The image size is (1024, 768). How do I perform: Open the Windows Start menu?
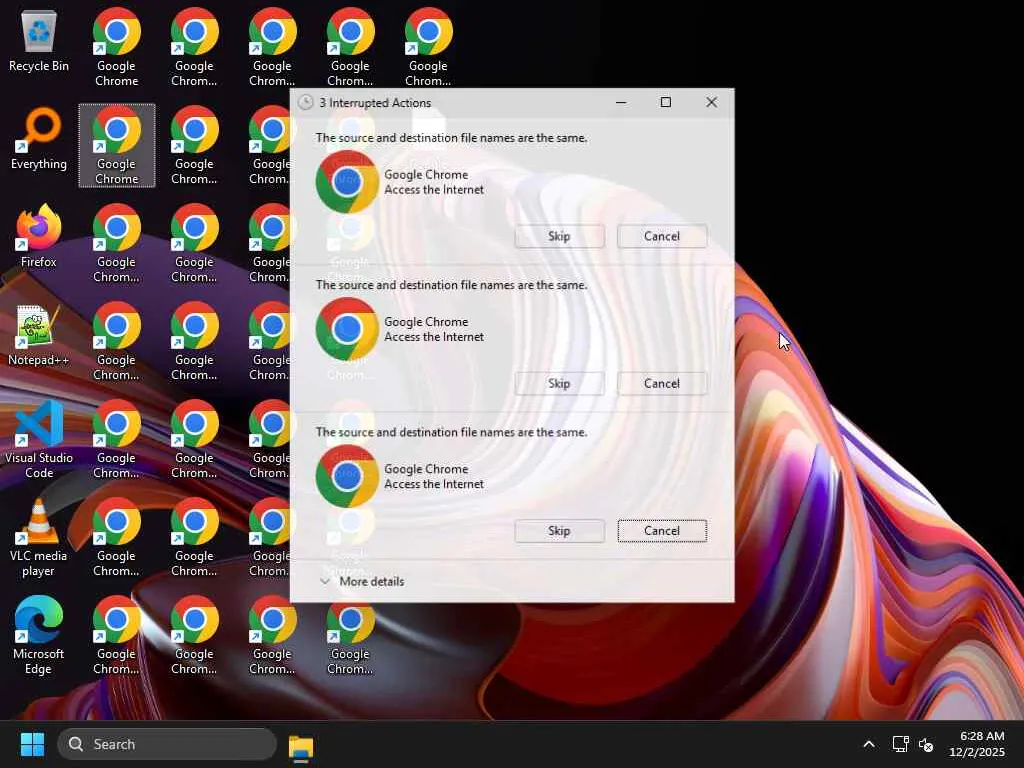pos(32,744)
